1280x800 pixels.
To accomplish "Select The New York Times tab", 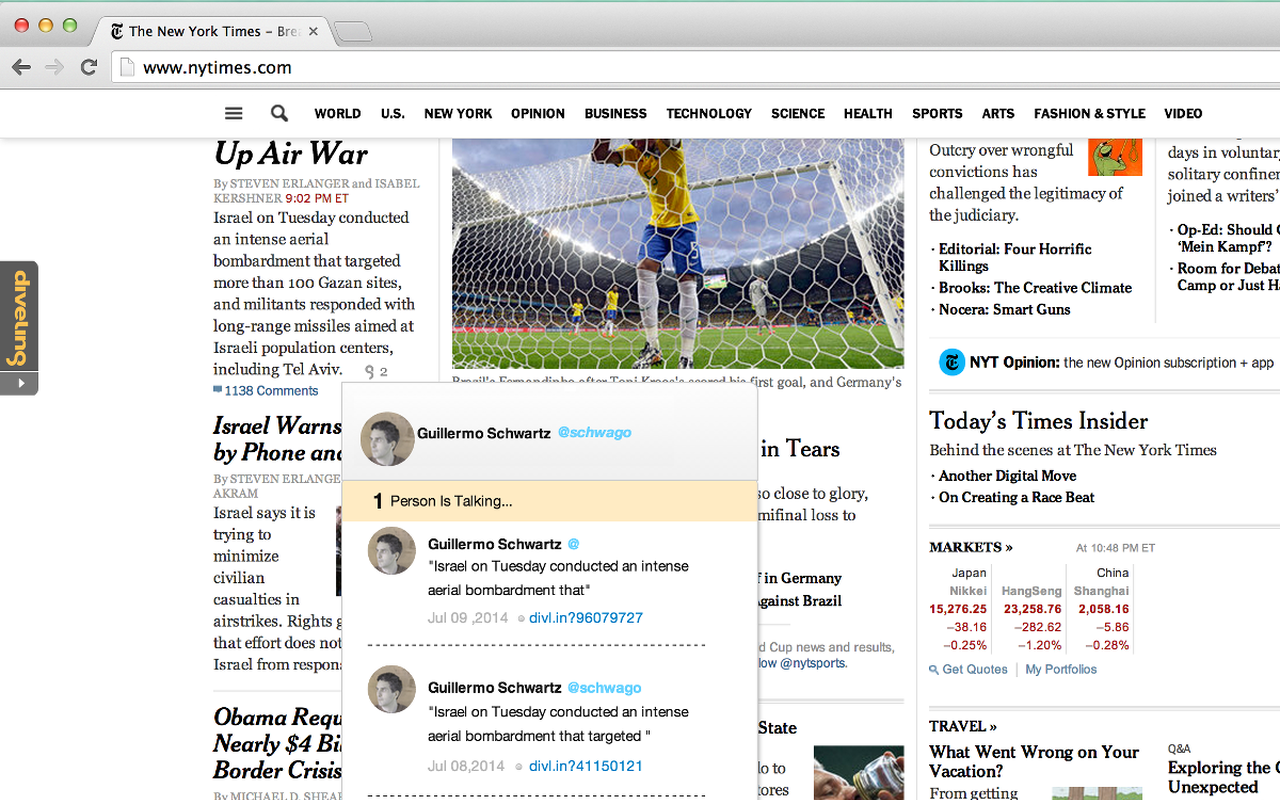I will click(x=210, y=32).
